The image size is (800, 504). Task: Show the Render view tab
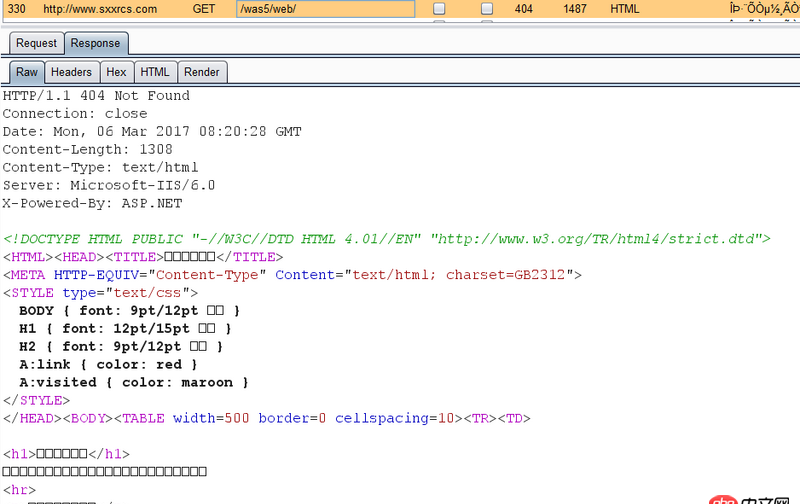[202, 72]
